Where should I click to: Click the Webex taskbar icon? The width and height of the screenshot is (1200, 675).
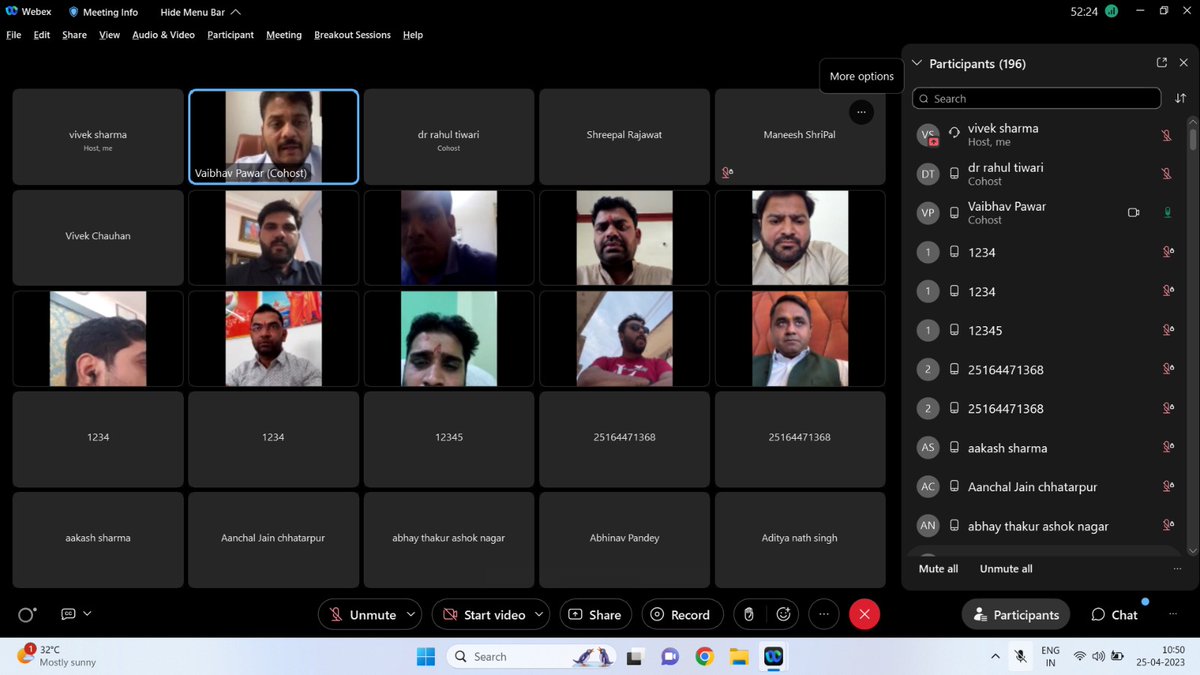(x=773, y=656)
